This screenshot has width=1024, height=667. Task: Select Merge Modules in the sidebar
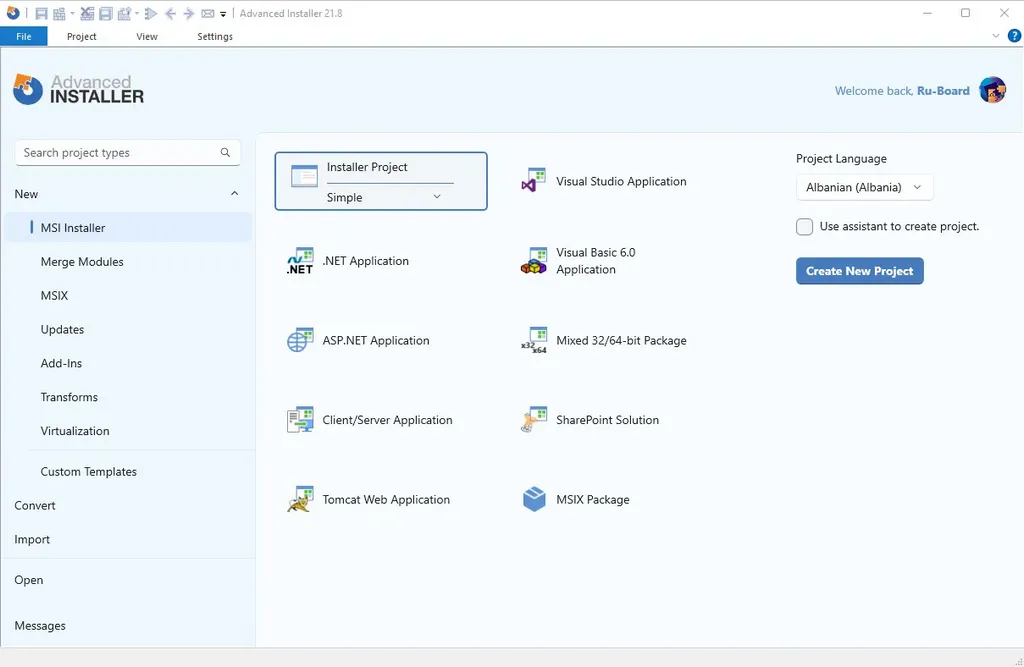coord(82,261)
